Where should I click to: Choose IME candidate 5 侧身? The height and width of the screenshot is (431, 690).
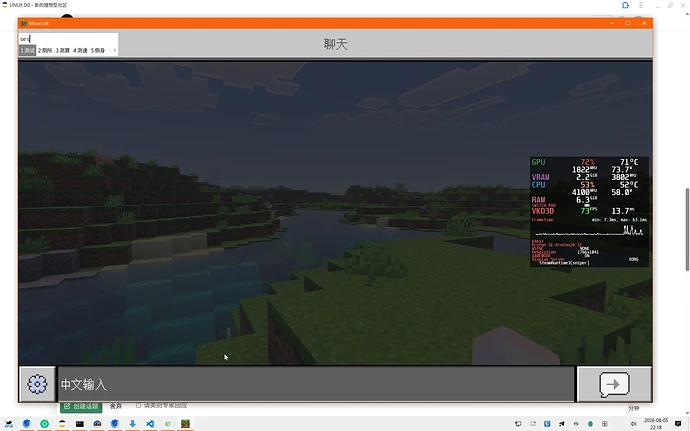tap(98, 51)
